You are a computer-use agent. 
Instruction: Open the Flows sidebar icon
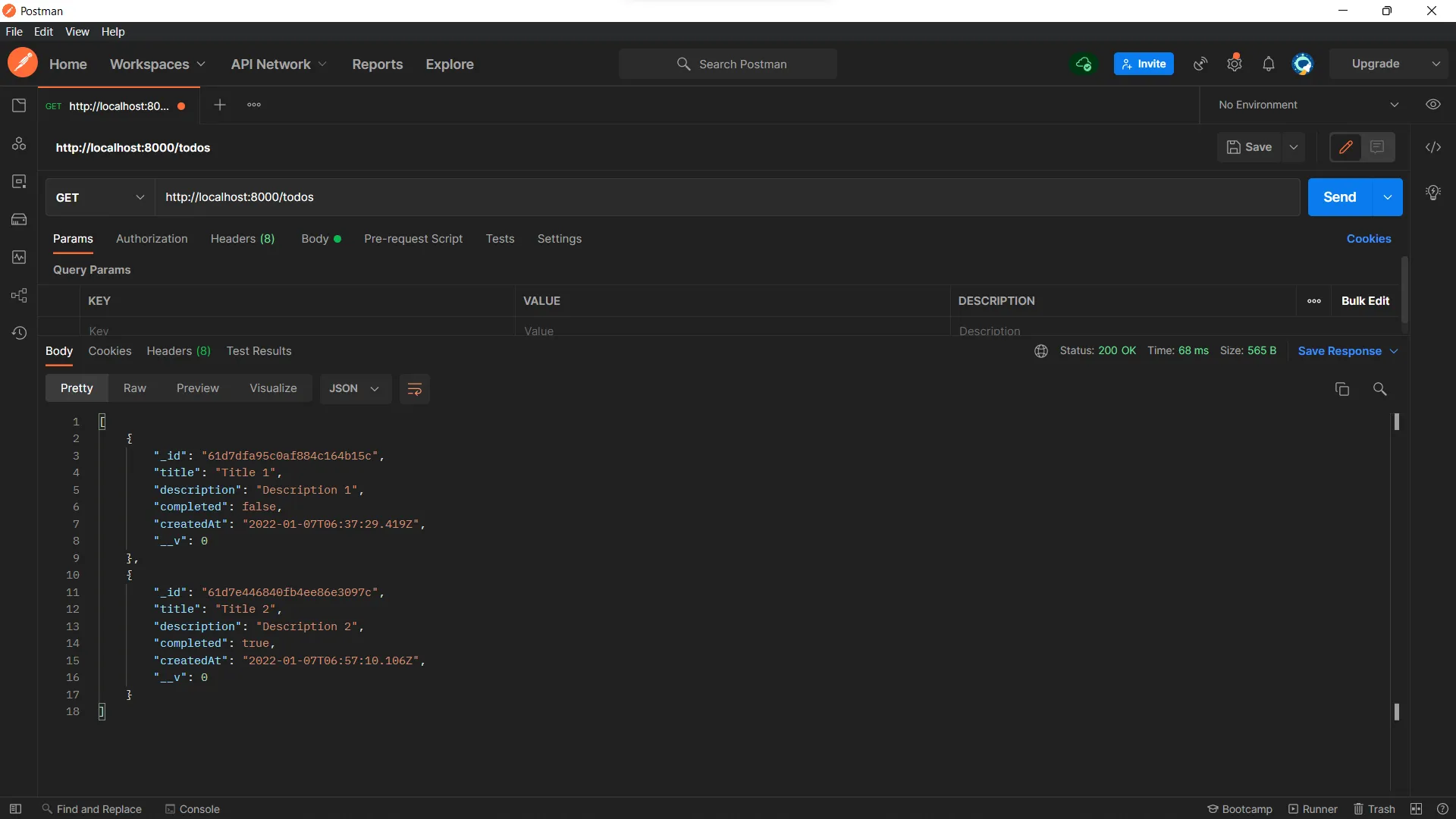point(19,295)
